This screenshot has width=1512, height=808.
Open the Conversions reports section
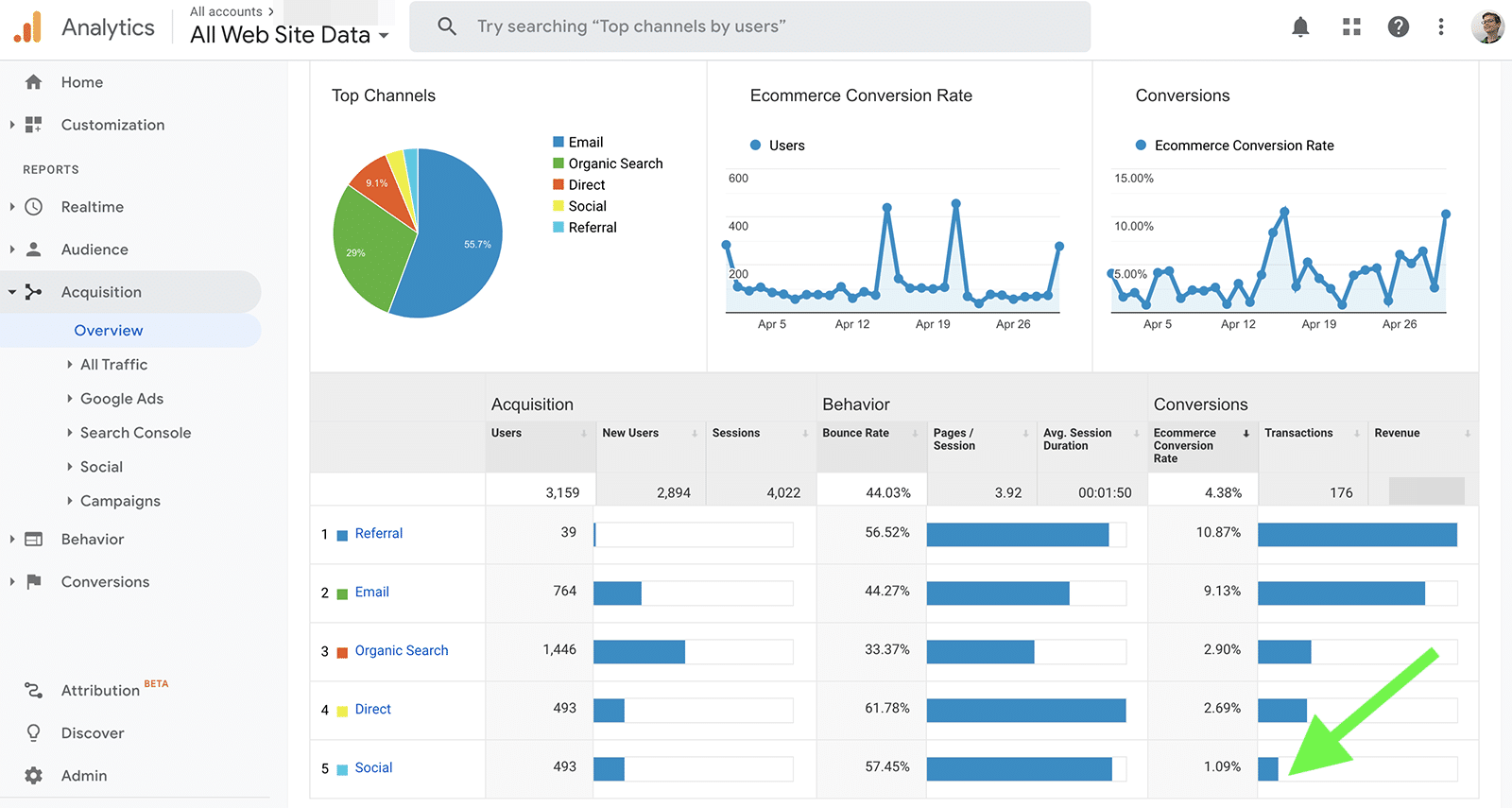105,582
